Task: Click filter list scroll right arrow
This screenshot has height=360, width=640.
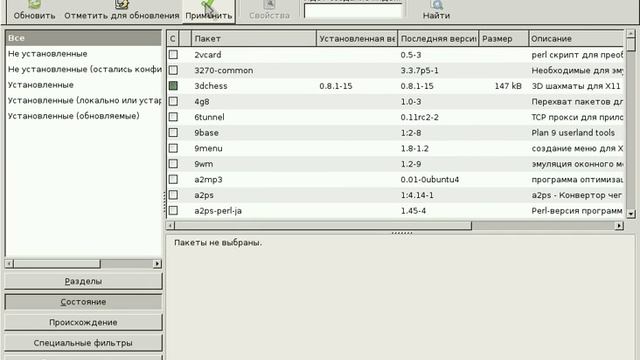Action: point(157,264)
